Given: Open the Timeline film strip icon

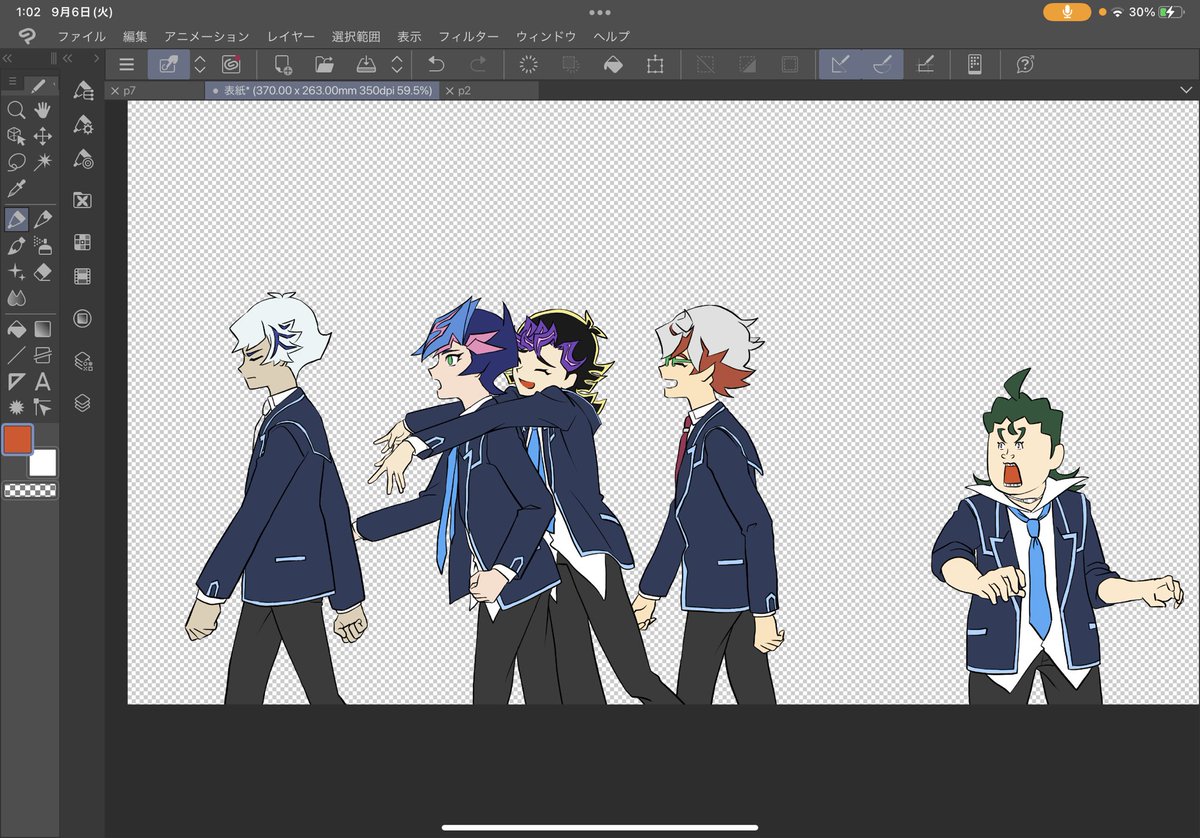Looking at the screenshot, I should tap(83, 276).
